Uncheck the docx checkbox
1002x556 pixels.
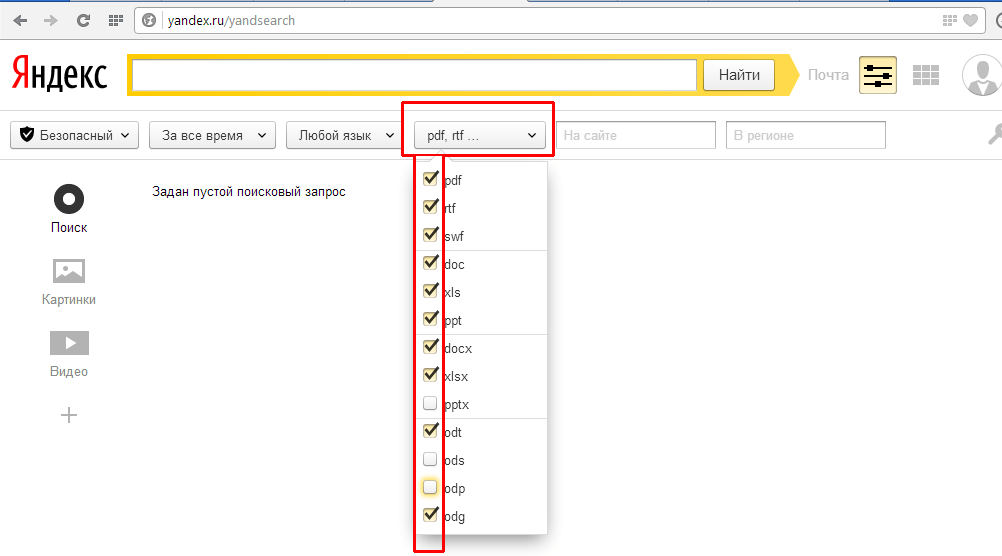(x=430, y=347)
